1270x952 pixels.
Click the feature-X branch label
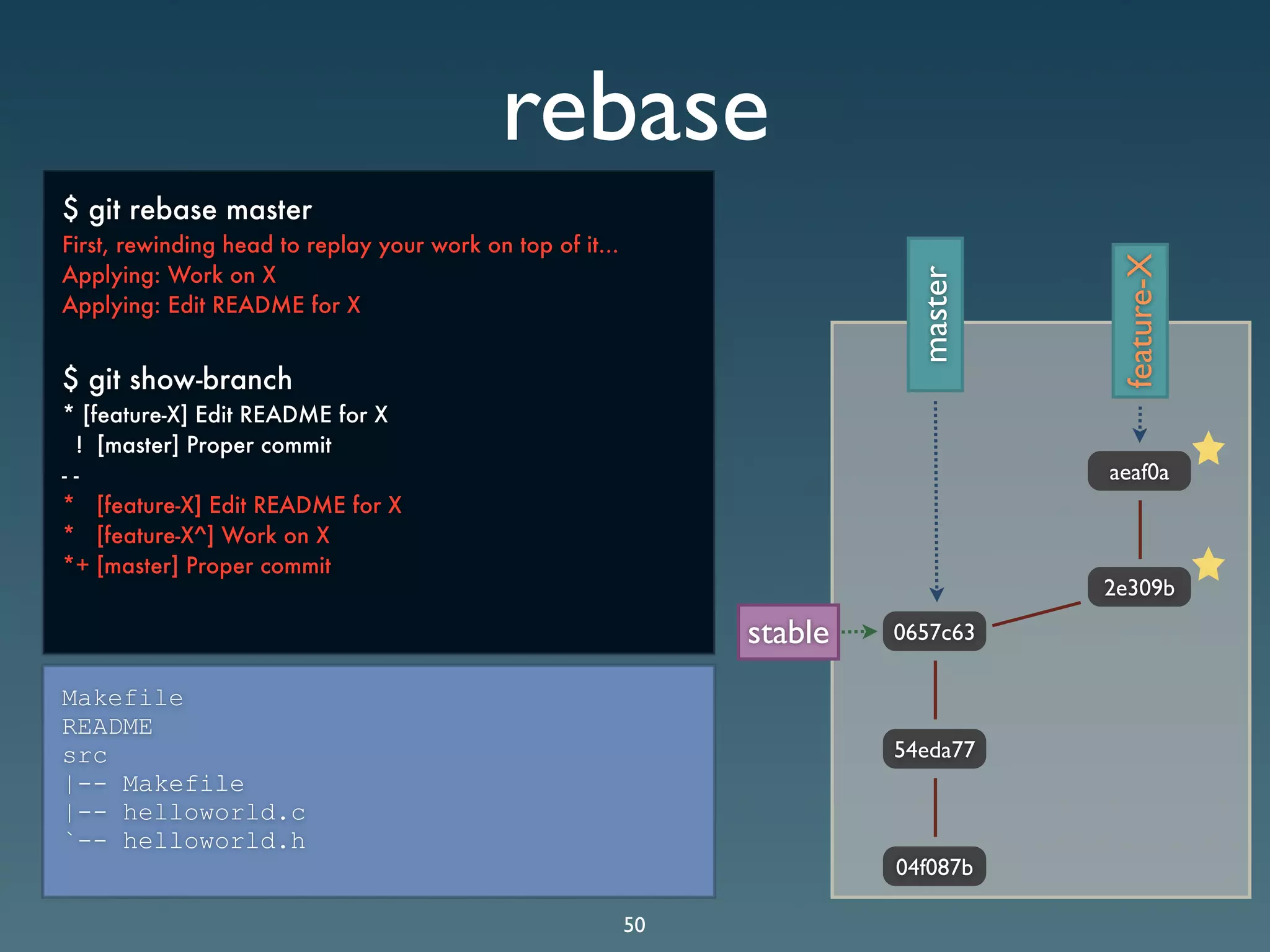pos(1140,321)
